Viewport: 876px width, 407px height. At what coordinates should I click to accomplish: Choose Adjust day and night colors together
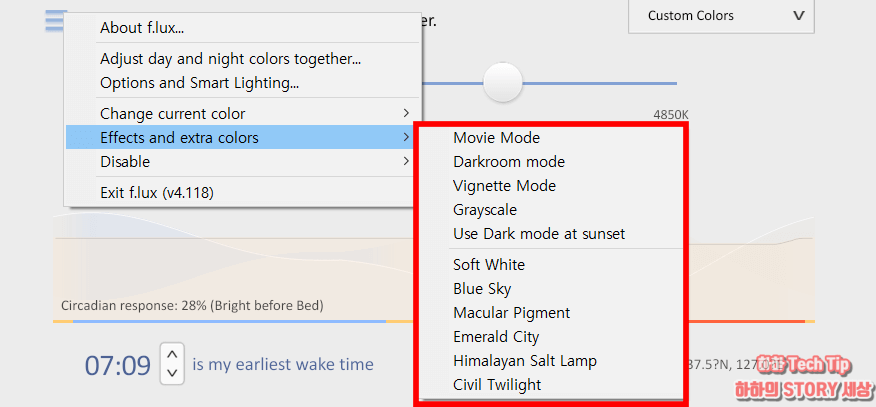pyautogui.click(x=242, y=59)
